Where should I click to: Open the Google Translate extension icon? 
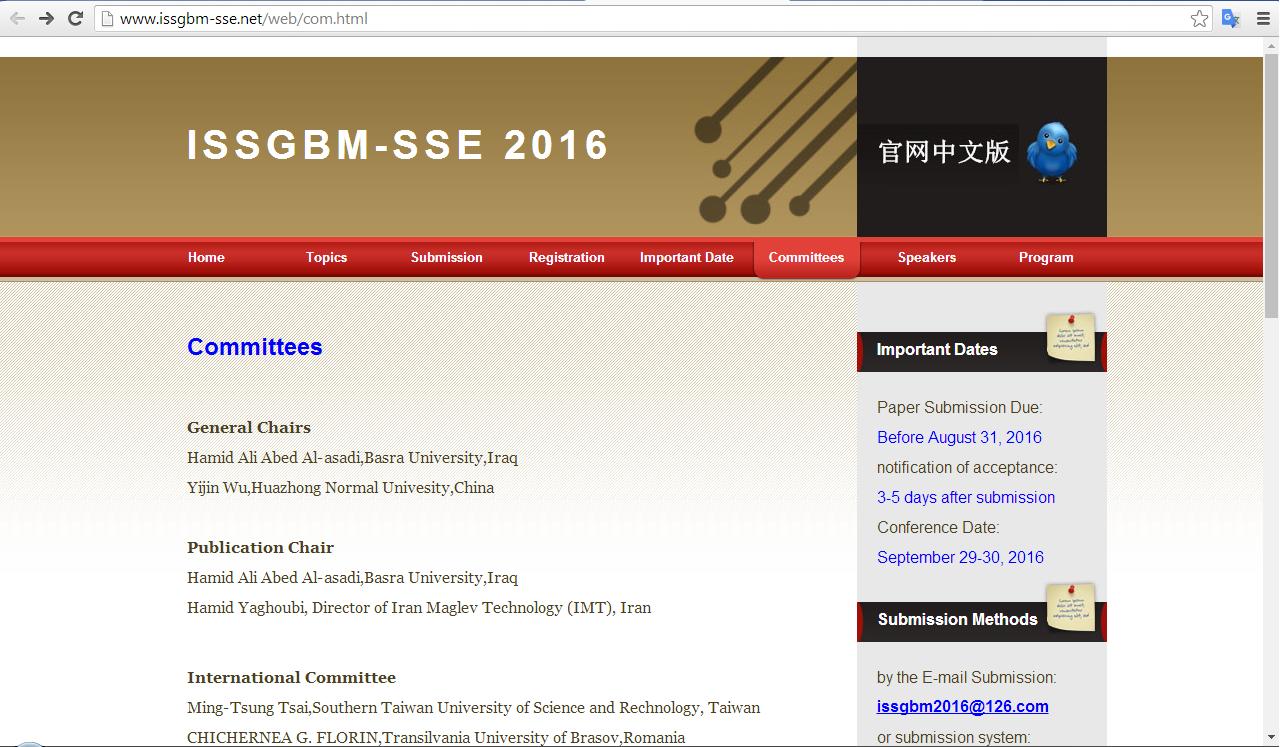[1231, 18]
